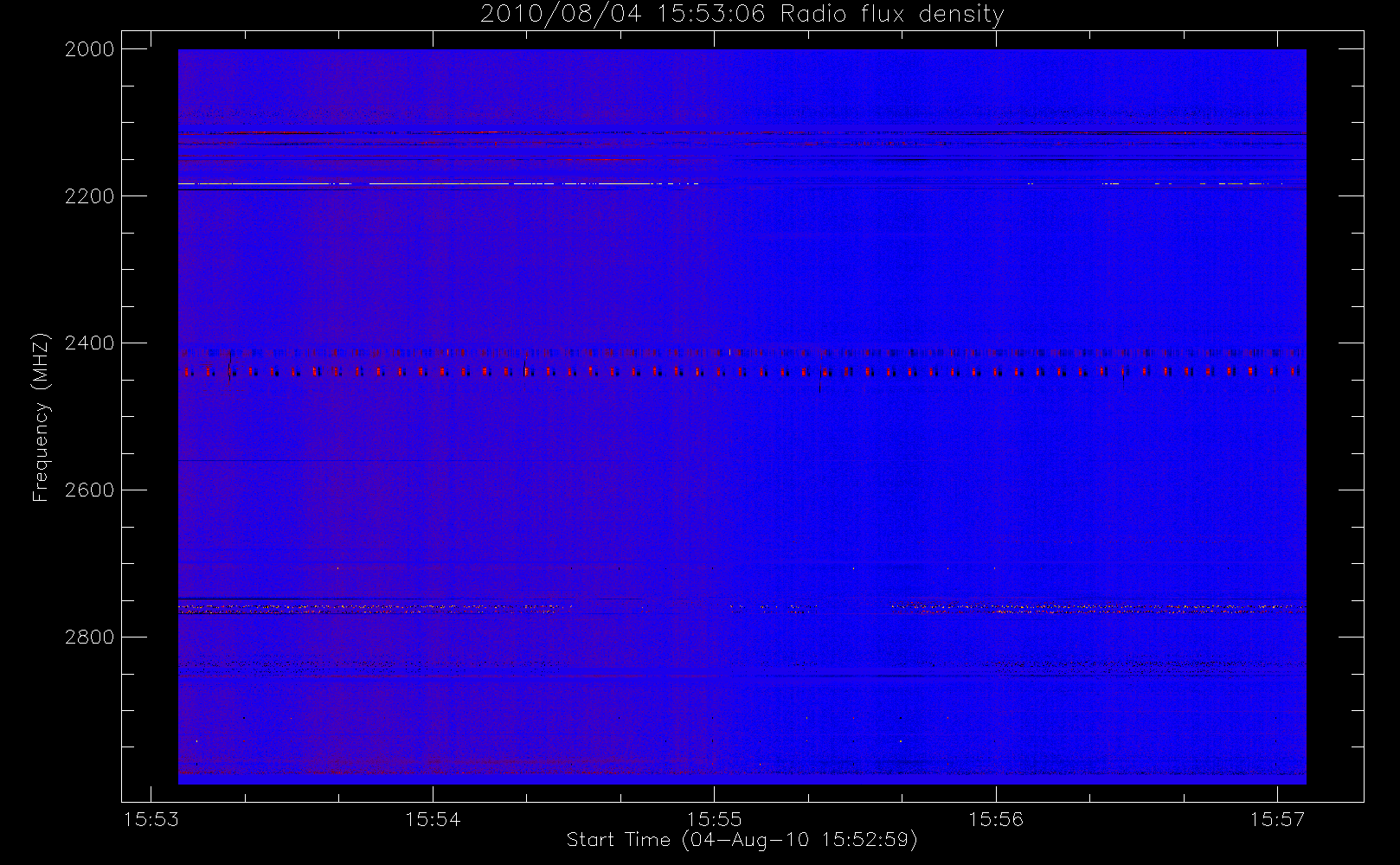Click the "Frequency (MHZ)" axis label
Image resolution: width=1400 pixels, height=865 pixels.
pos(41,417)
